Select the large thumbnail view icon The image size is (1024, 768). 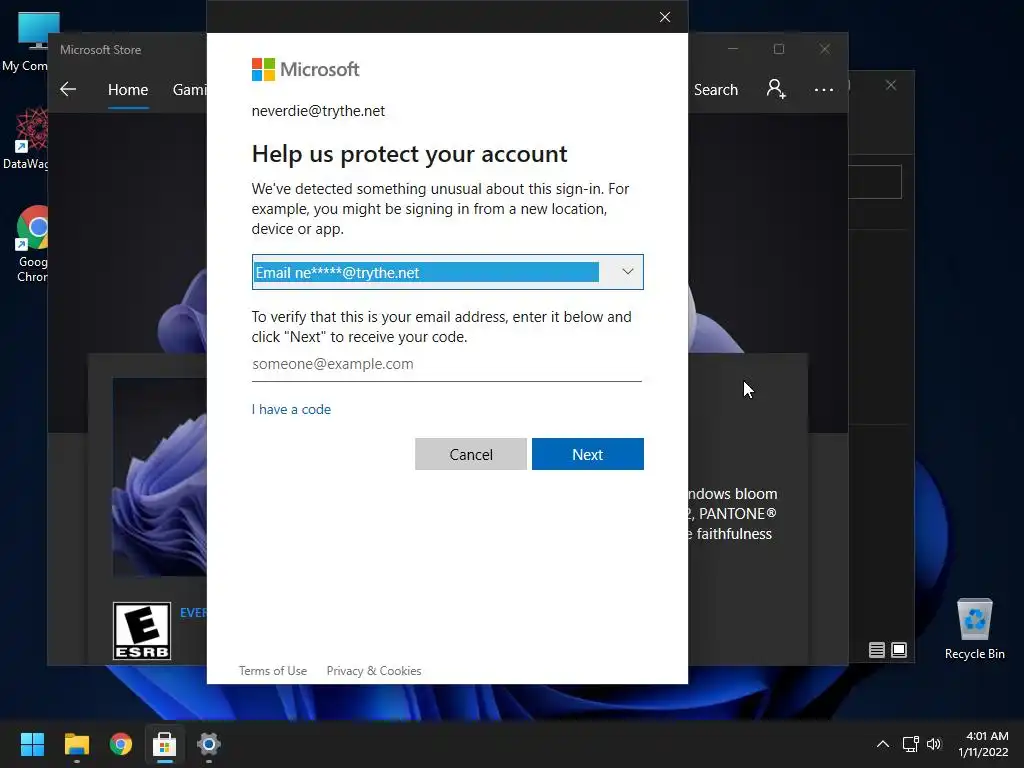click(899, 650)
